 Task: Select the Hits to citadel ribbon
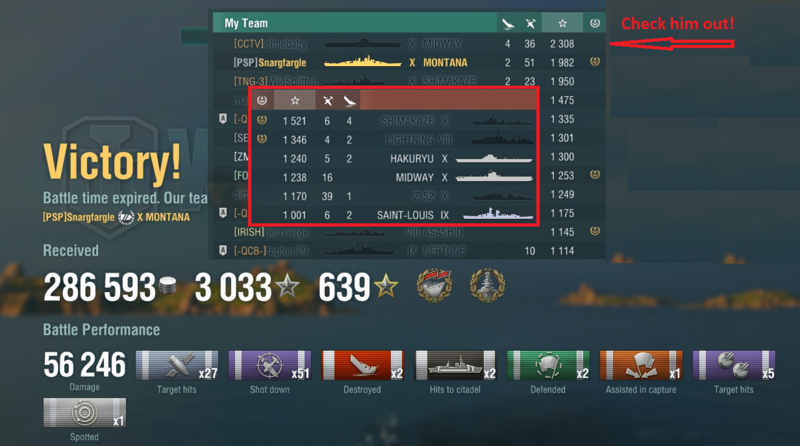click(455, 365)
